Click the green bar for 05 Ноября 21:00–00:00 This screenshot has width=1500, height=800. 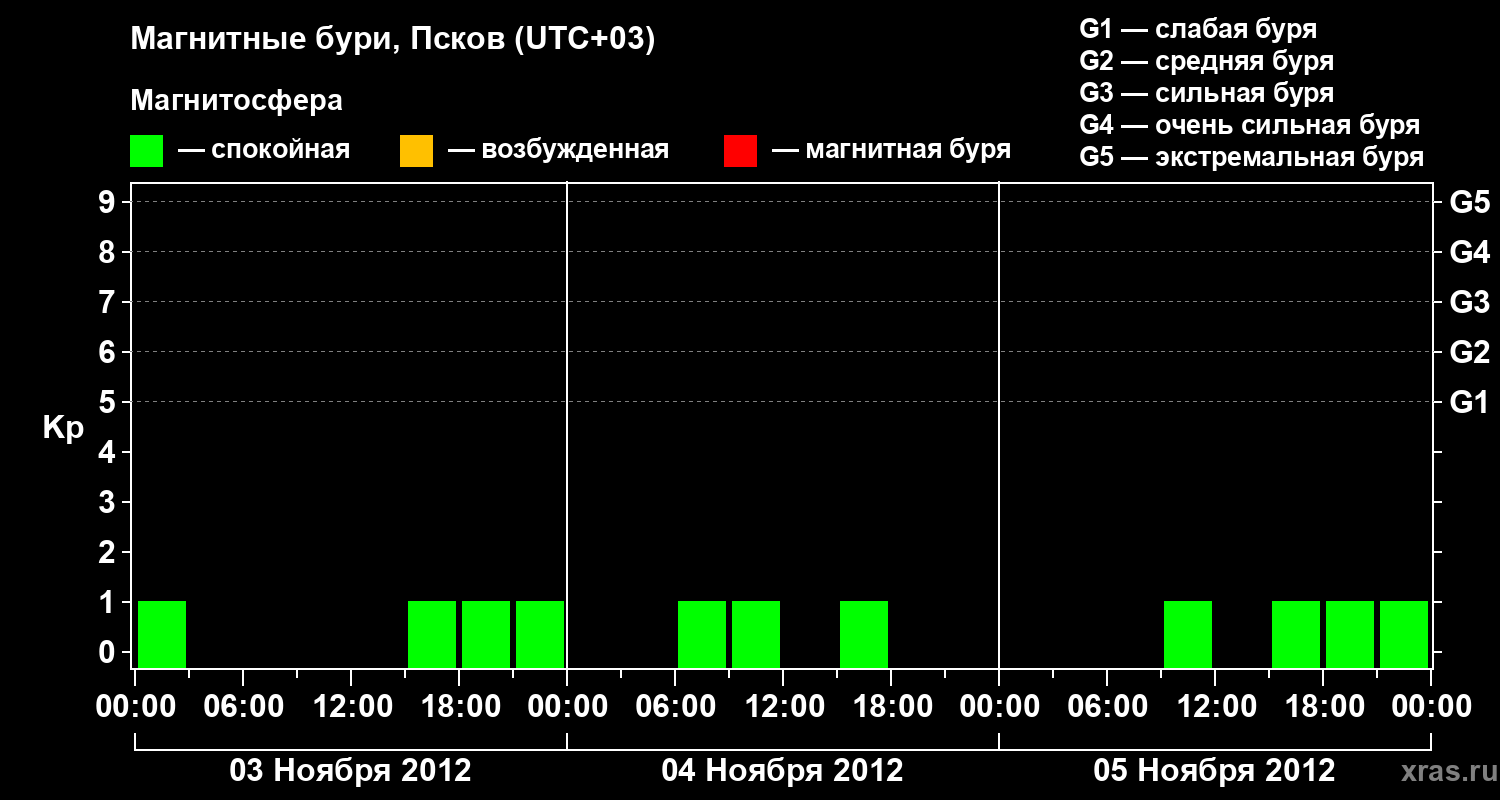[1404, 634]
